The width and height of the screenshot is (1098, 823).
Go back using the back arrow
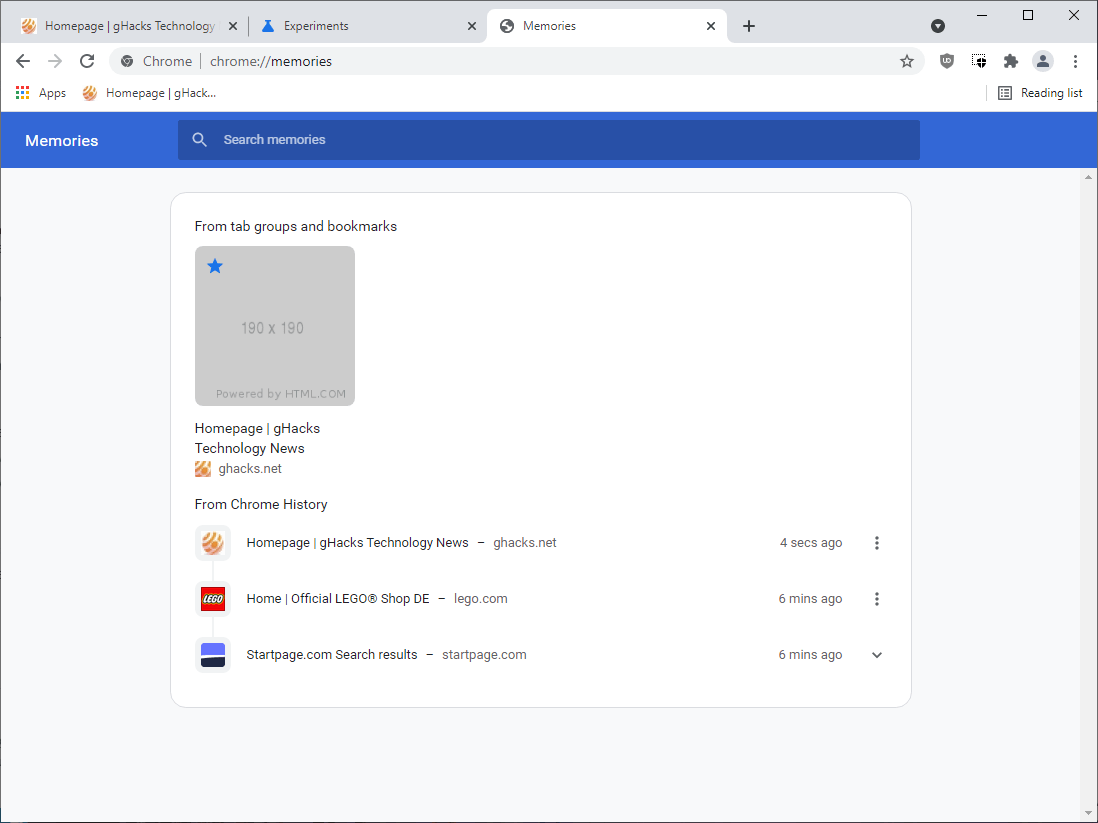(23, 61)
